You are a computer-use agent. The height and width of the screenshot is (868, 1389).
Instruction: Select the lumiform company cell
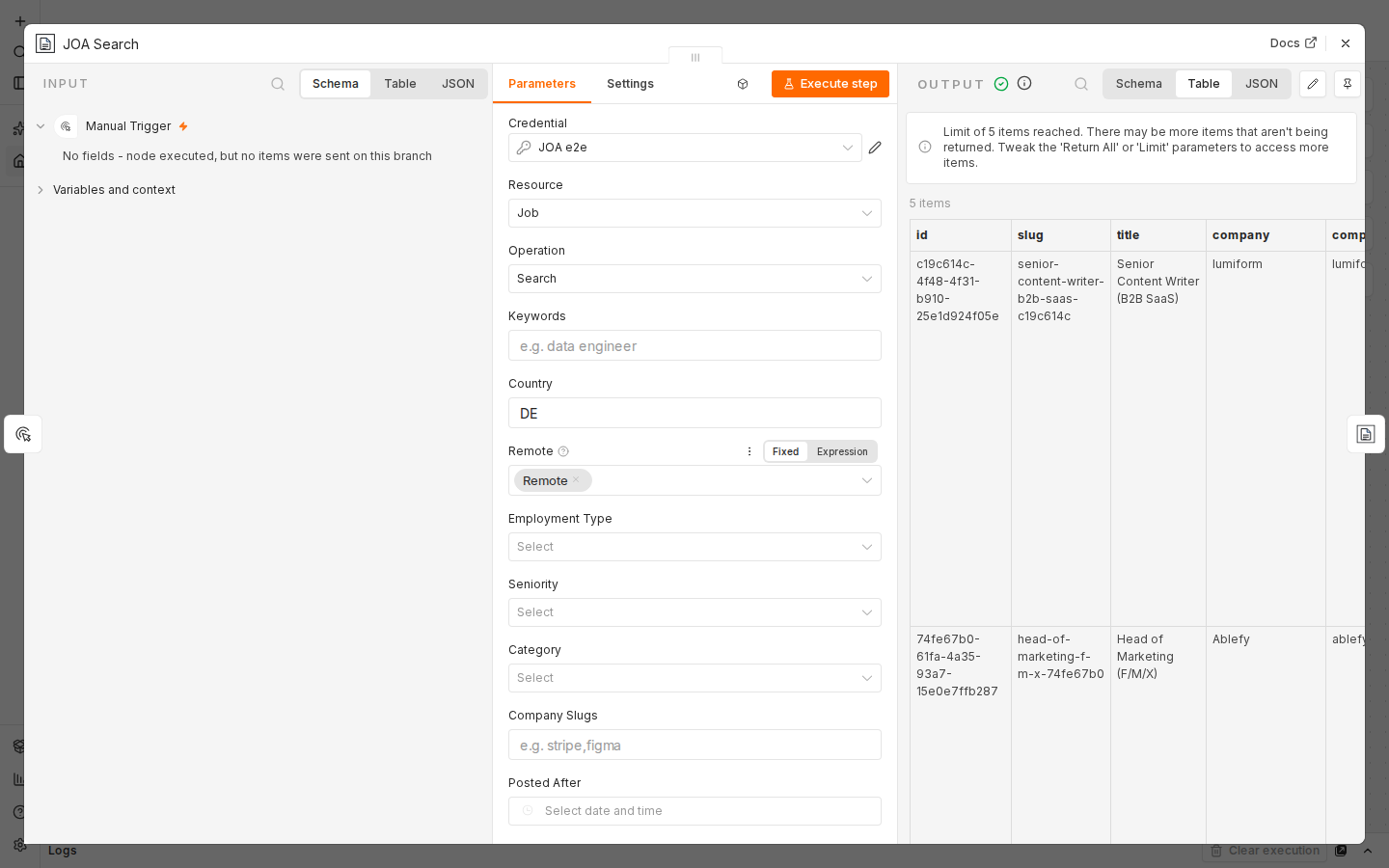[1266, 439]
